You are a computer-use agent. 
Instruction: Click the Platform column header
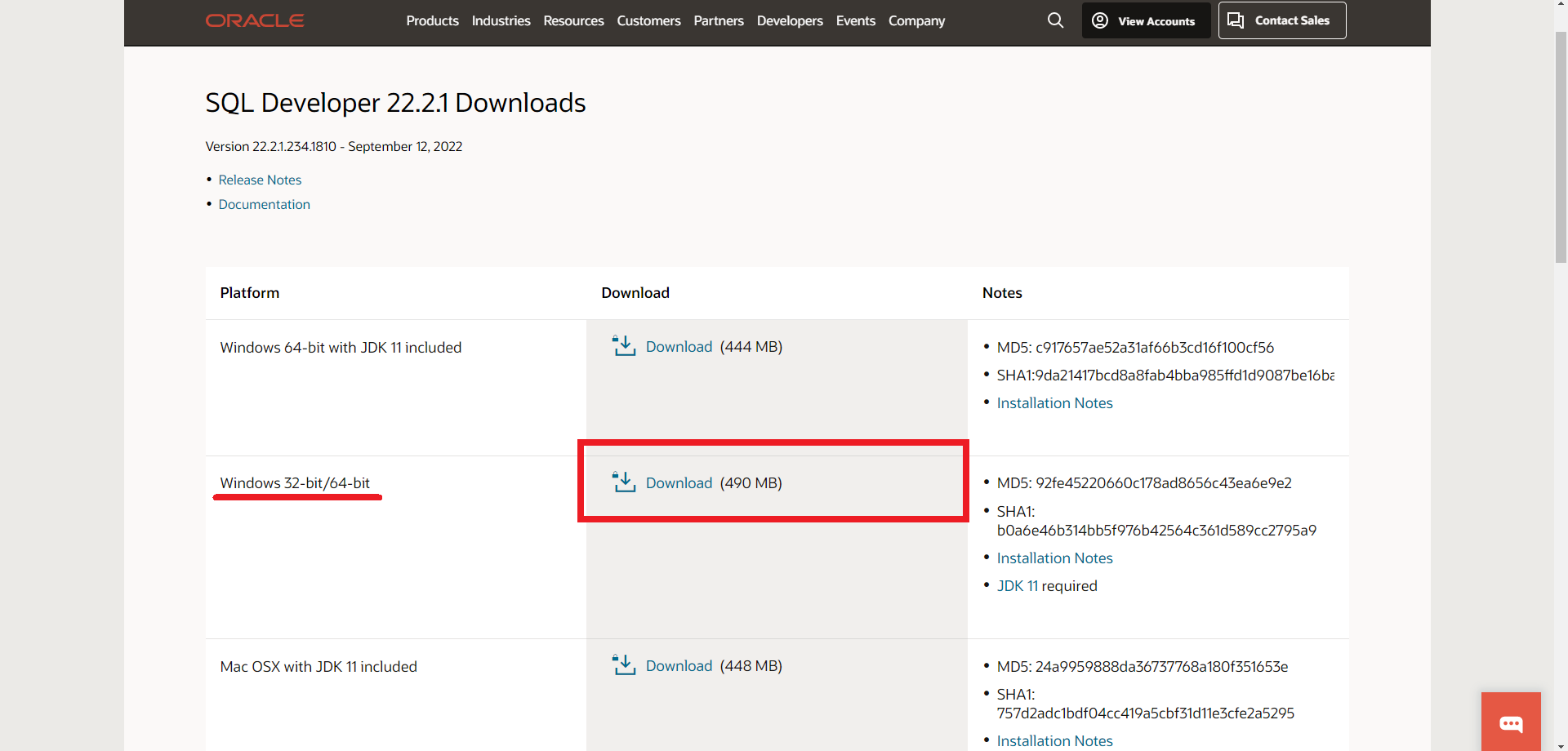point(249,293)
